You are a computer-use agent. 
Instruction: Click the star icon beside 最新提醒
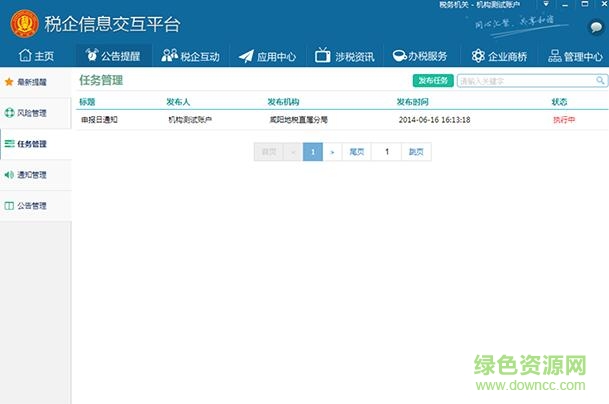(x=9, y=82)
